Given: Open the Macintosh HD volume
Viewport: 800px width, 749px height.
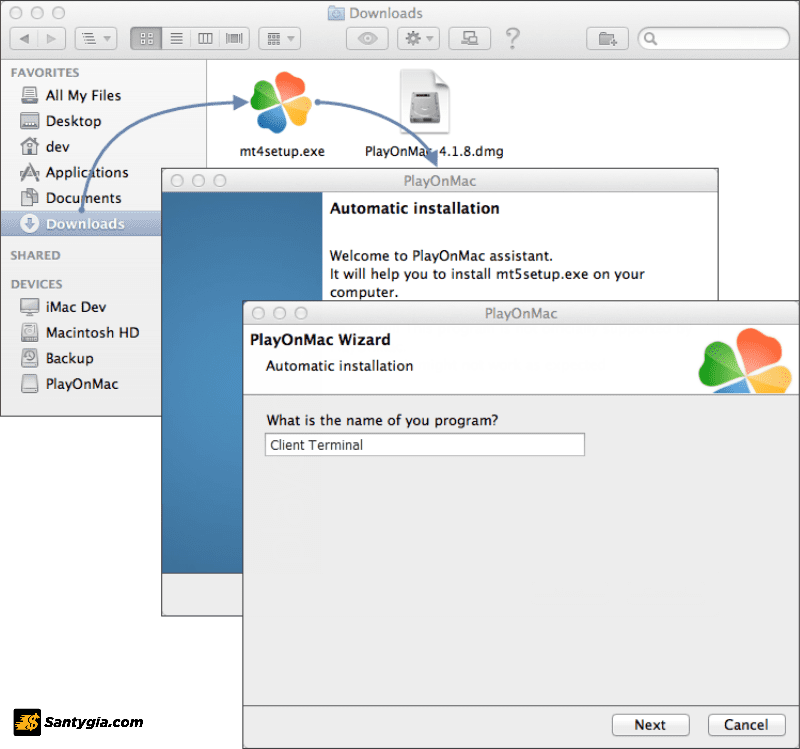Looking at the screenshot, I should pyautogui.click(x=92, y=333).
